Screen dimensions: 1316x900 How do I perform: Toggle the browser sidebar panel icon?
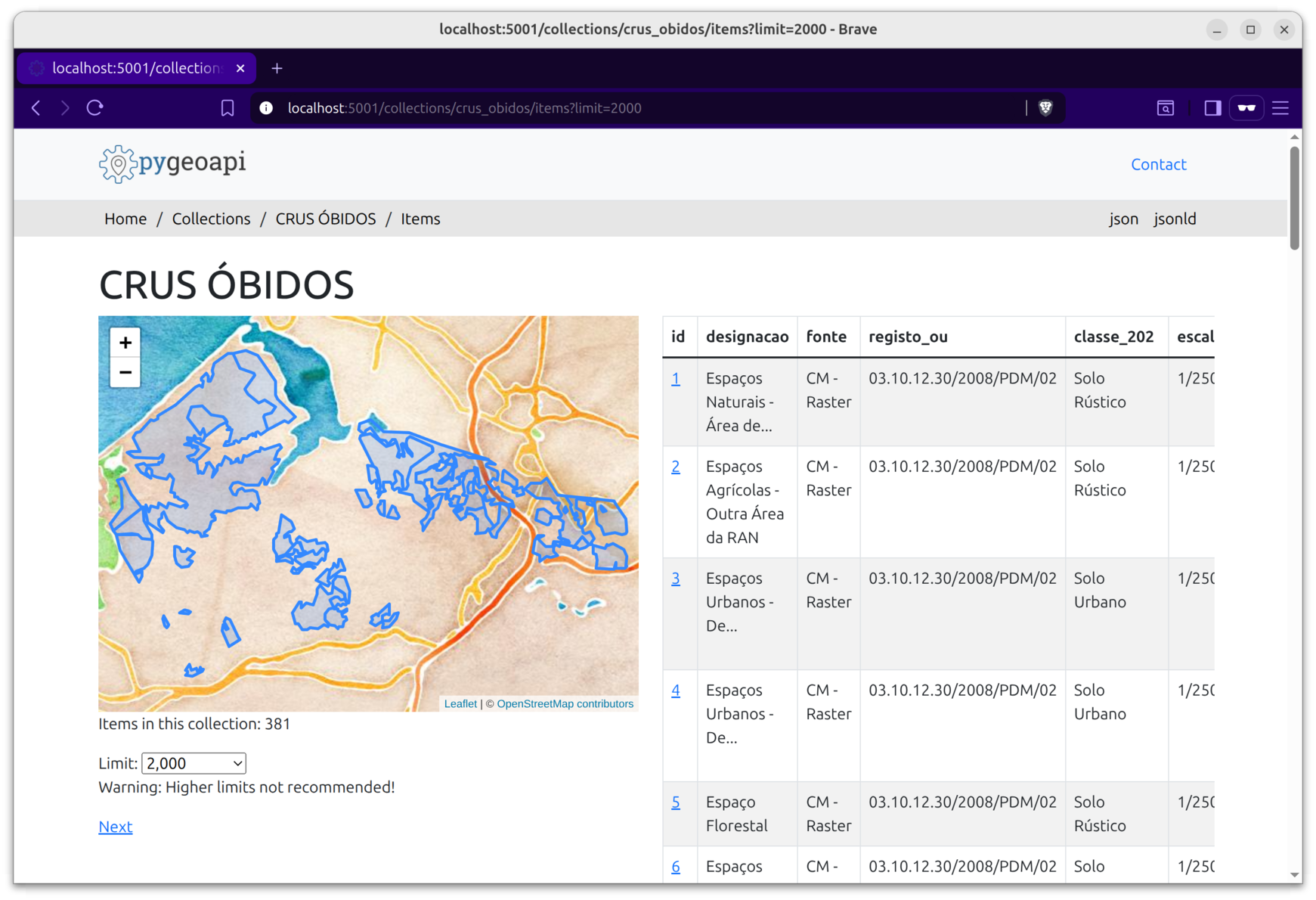(1212, 108)
